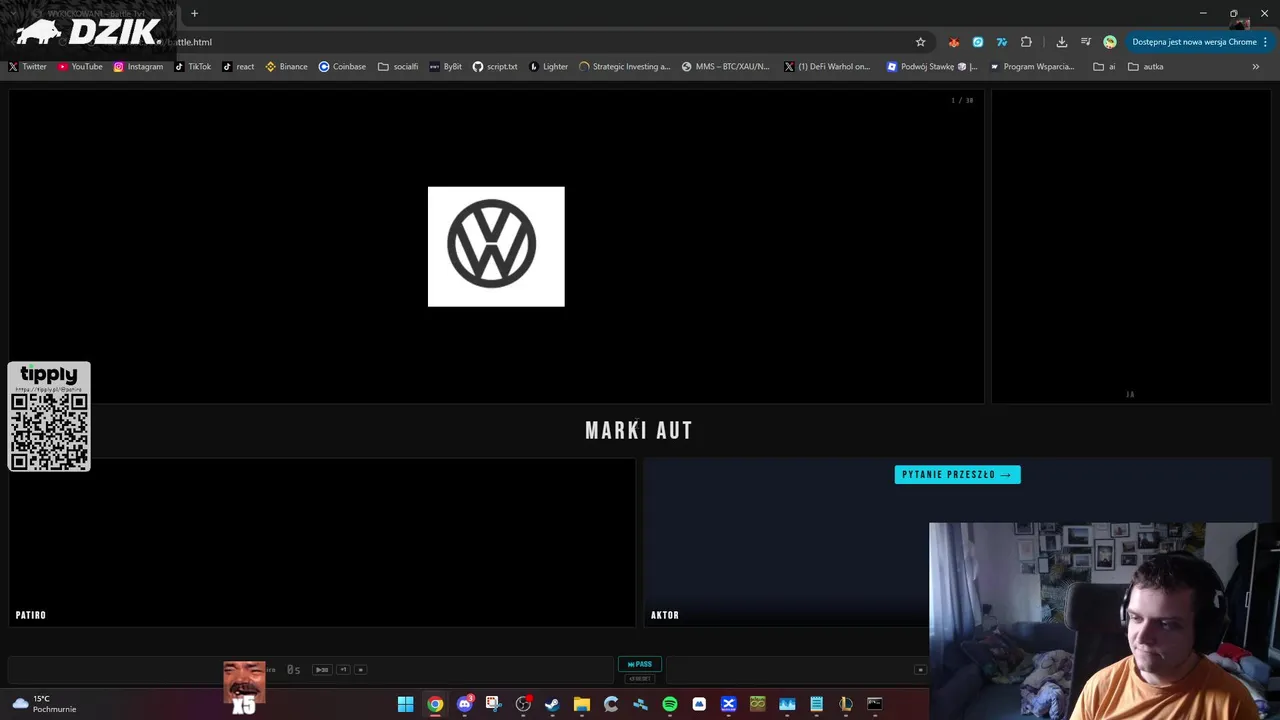Open the Windows Start menu
This screenshot has width=1280, height=720.
click(405, 704)
